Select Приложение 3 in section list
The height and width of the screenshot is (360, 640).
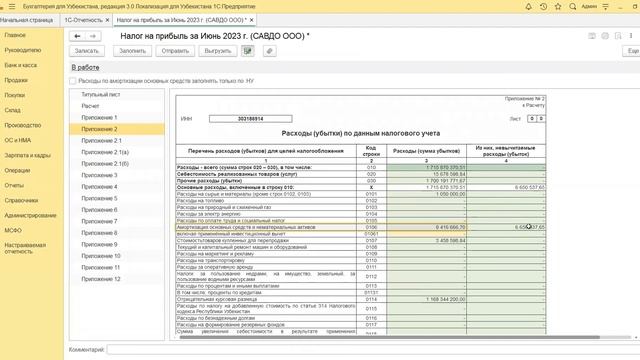click(117, 175)
